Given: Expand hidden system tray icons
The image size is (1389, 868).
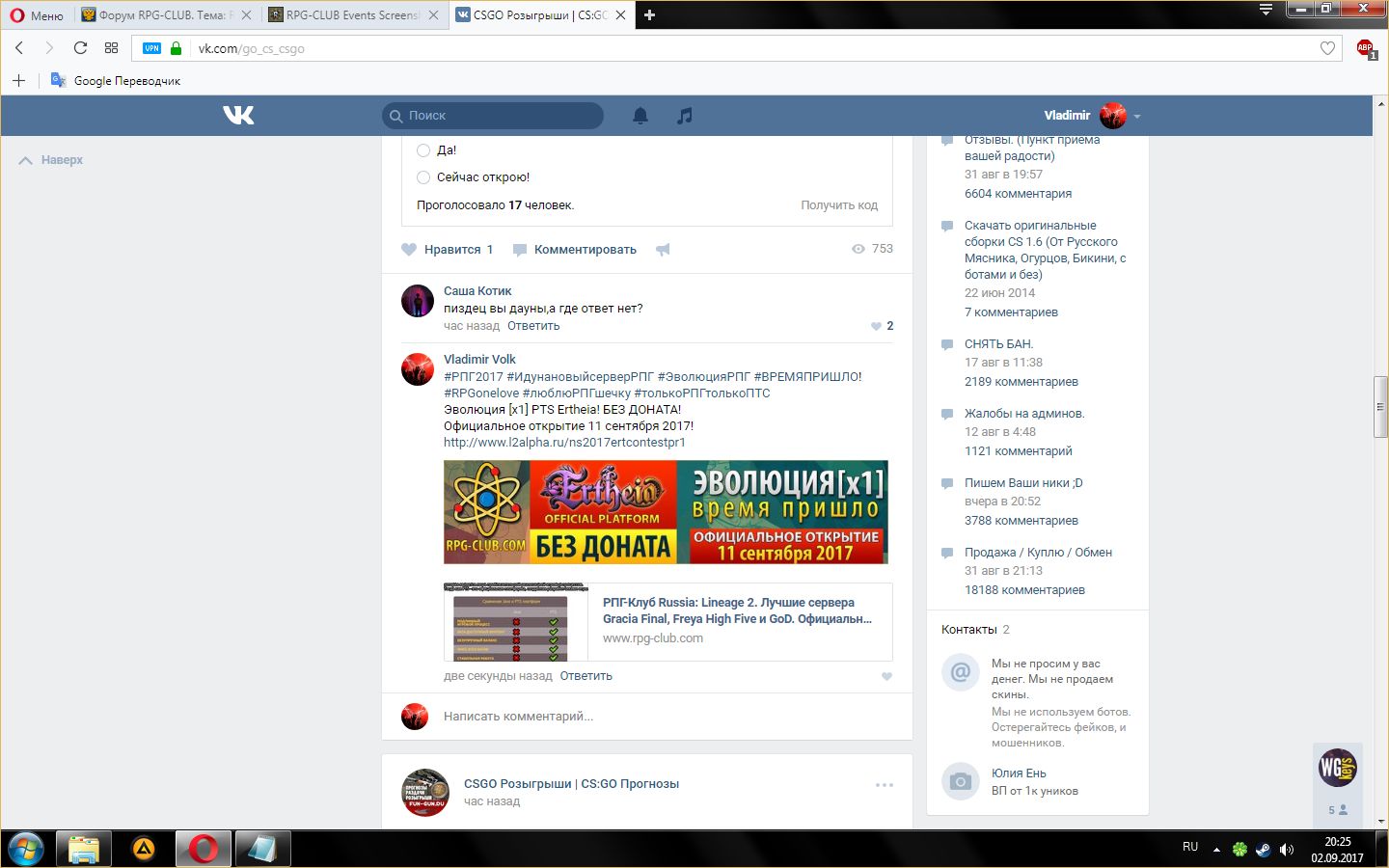Looking at the screenshot, I should pyautogui.click(x=1216, y=850).
